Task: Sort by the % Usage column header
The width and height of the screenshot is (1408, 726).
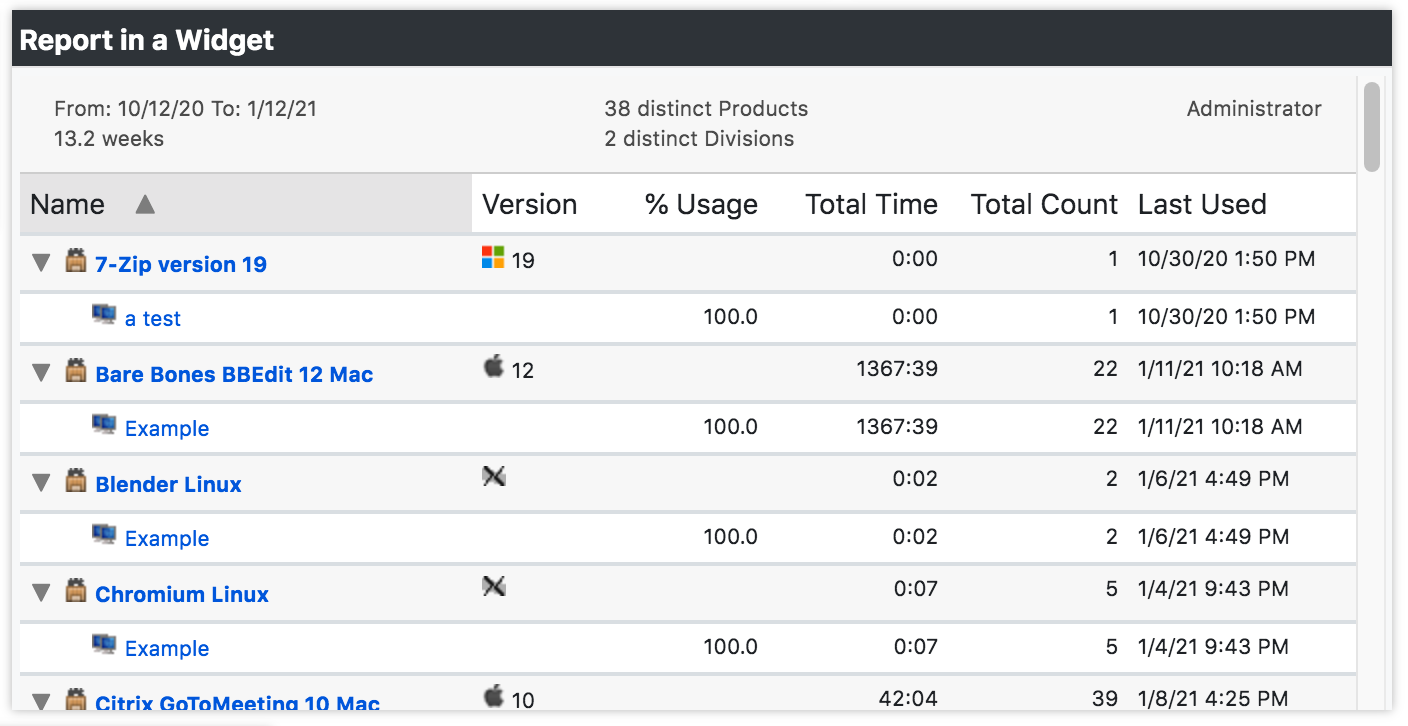Action: click(x=701, y=205)
